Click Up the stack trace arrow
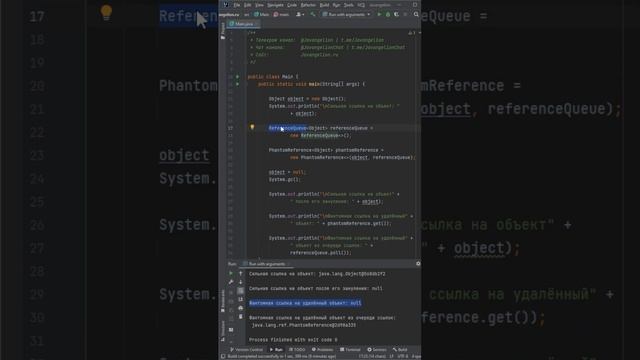The image size is (640, 360). 240,273
